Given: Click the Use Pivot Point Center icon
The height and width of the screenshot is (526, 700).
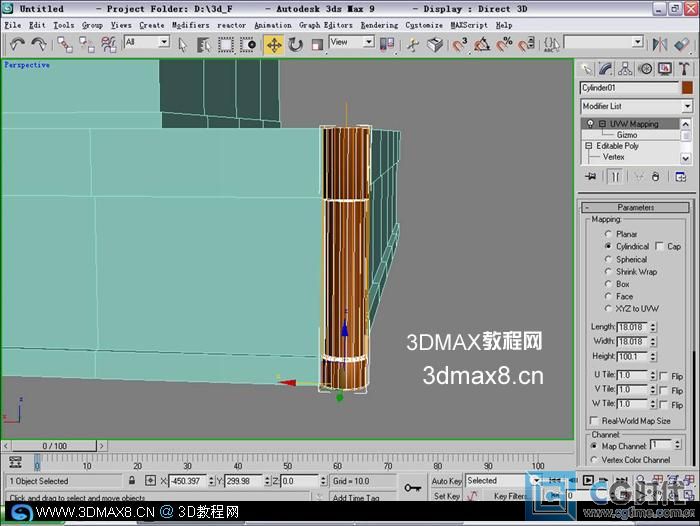Looking at the screenshot, I should click(387, 44).
